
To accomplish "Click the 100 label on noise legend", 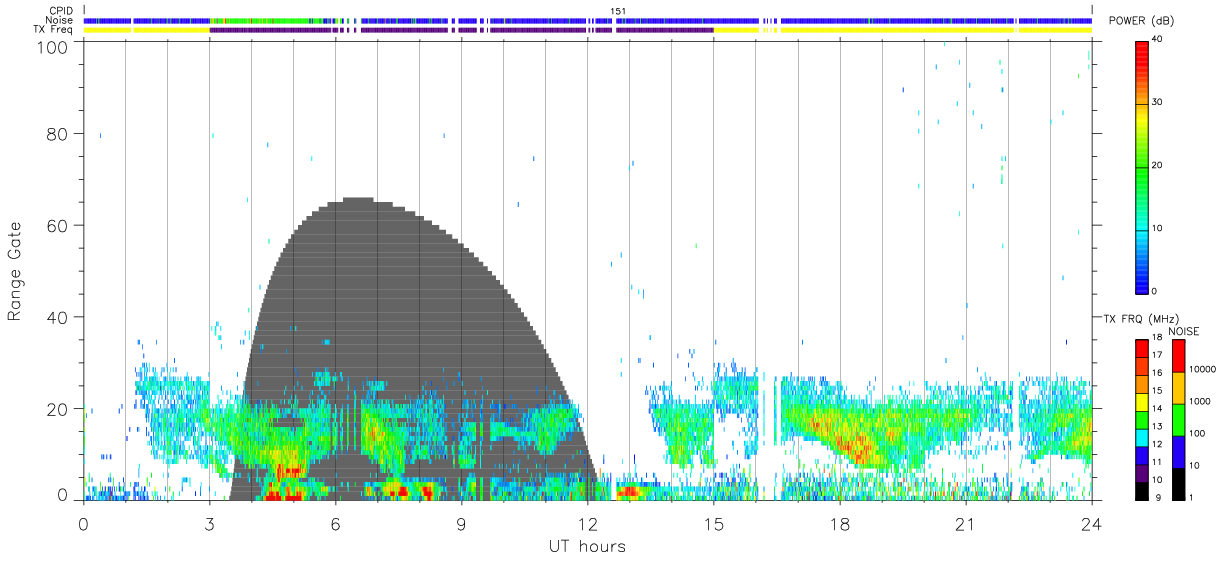I will (1197, 434).
